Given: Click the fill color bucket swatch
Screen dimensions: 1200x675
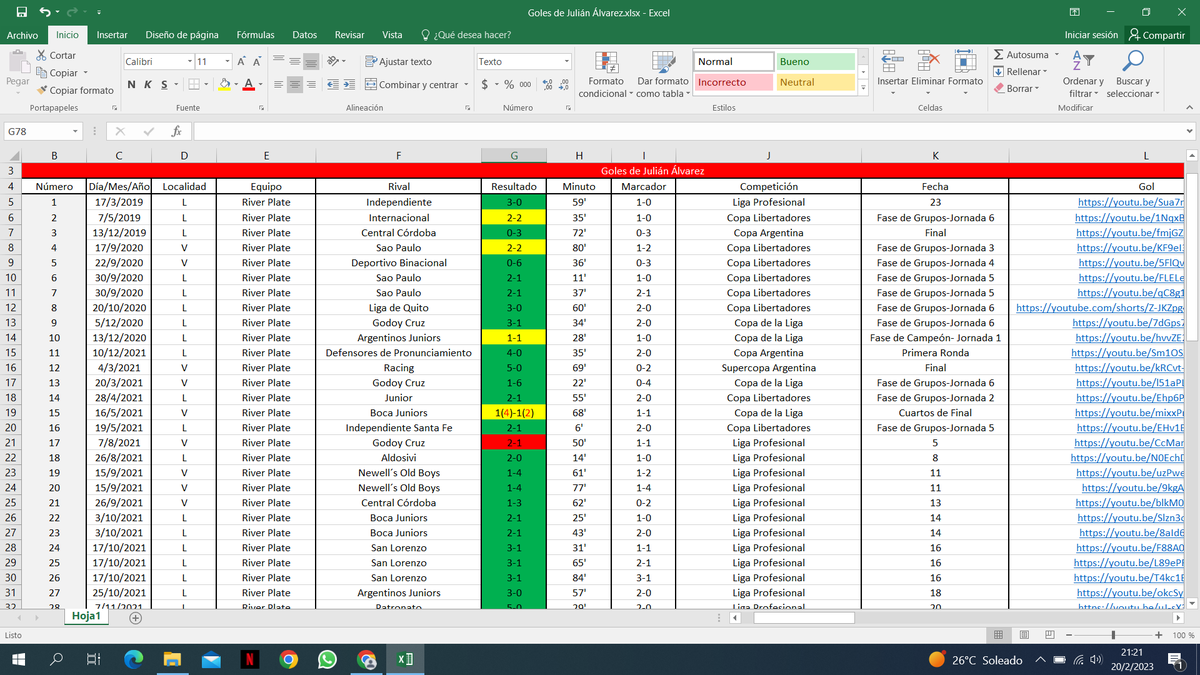Looking at the screenshot, I should 225,85.
